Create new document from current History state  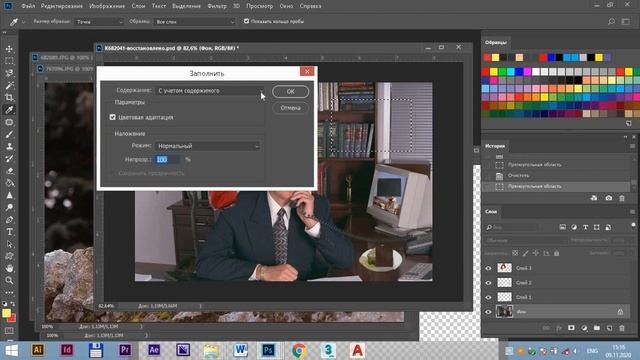point(594,198)
